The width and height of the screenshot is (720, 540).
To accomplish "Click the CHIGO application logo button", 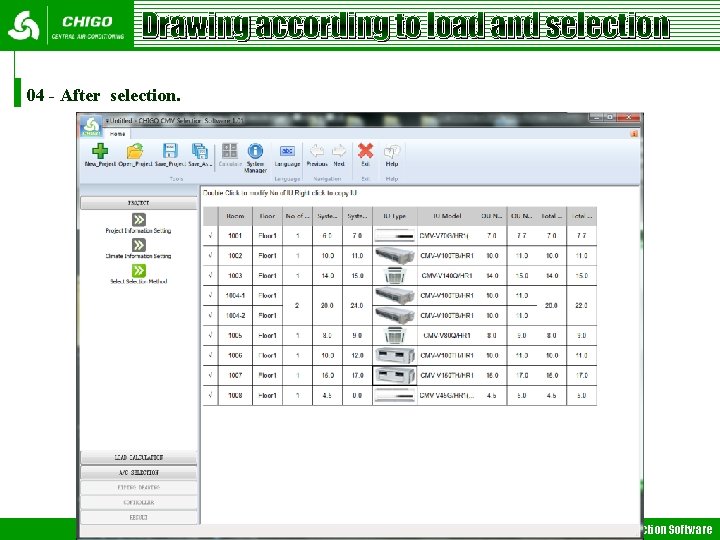I will tap(91, 126).
